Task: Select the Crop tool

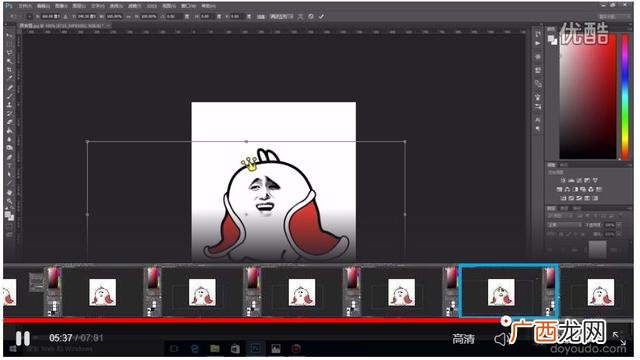Action: coord(9,70)
